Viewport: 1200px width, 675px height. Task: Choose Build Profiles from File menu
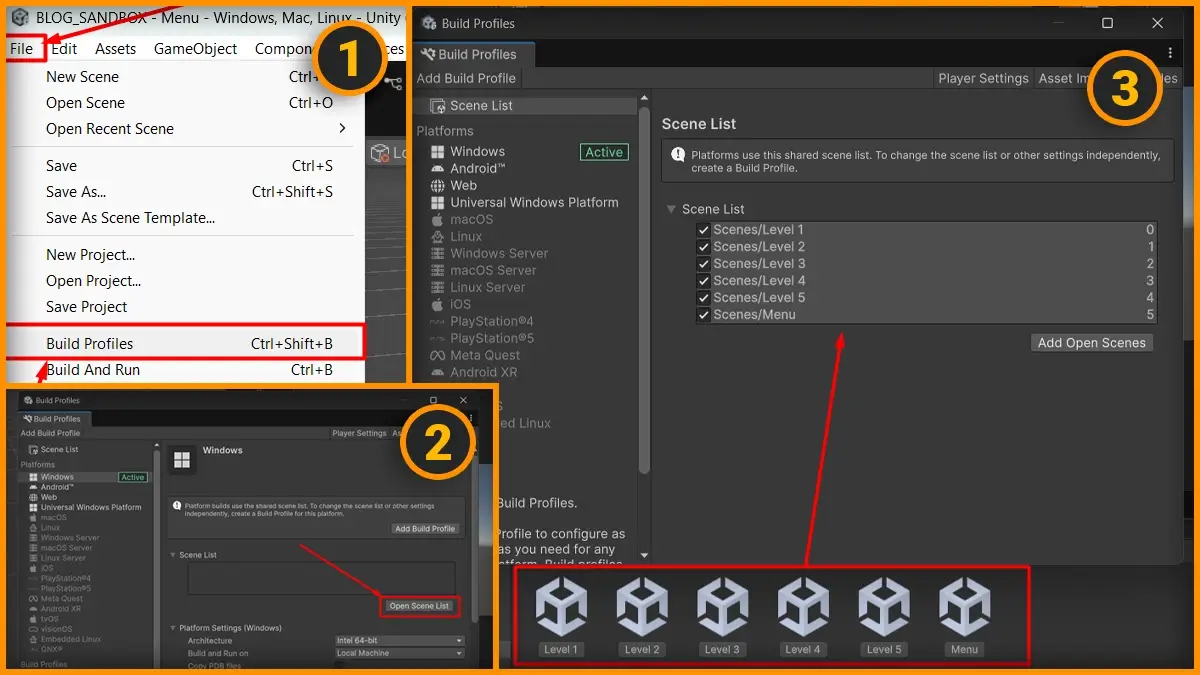(x=185, y=344)
